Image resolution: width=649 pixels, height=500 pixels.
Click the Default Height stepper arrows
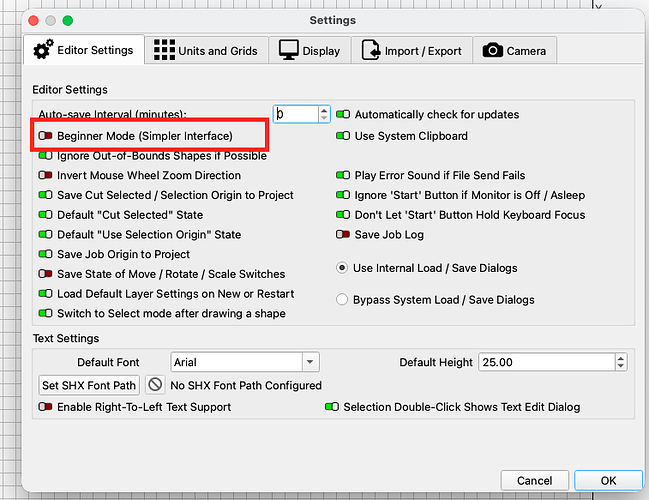(620, 362)
